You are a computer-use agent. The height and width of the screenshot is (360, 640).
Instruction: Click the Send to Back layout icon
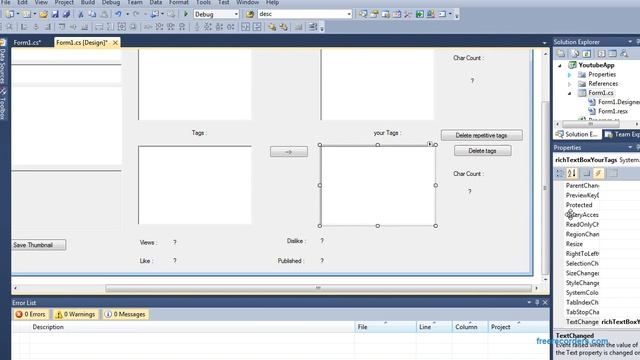tap(284, 27)
